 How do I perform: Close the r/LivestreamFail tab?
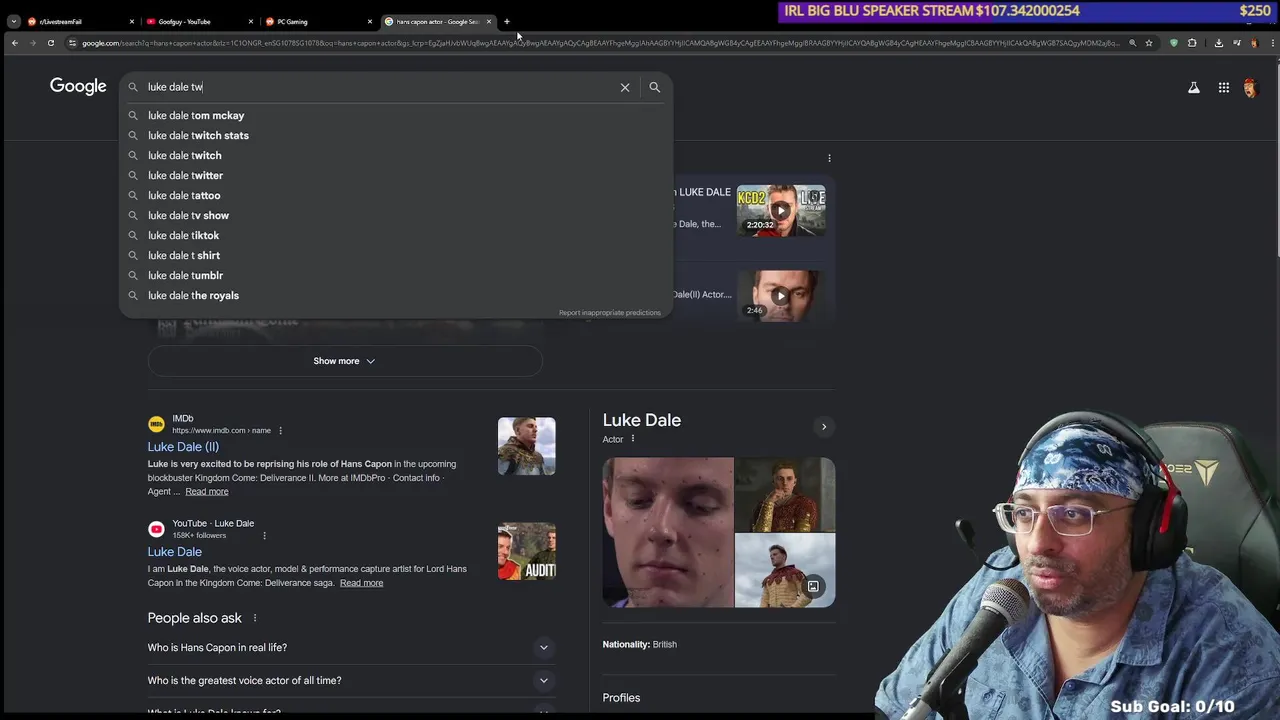pyautogui.click(x=132, y=21)
